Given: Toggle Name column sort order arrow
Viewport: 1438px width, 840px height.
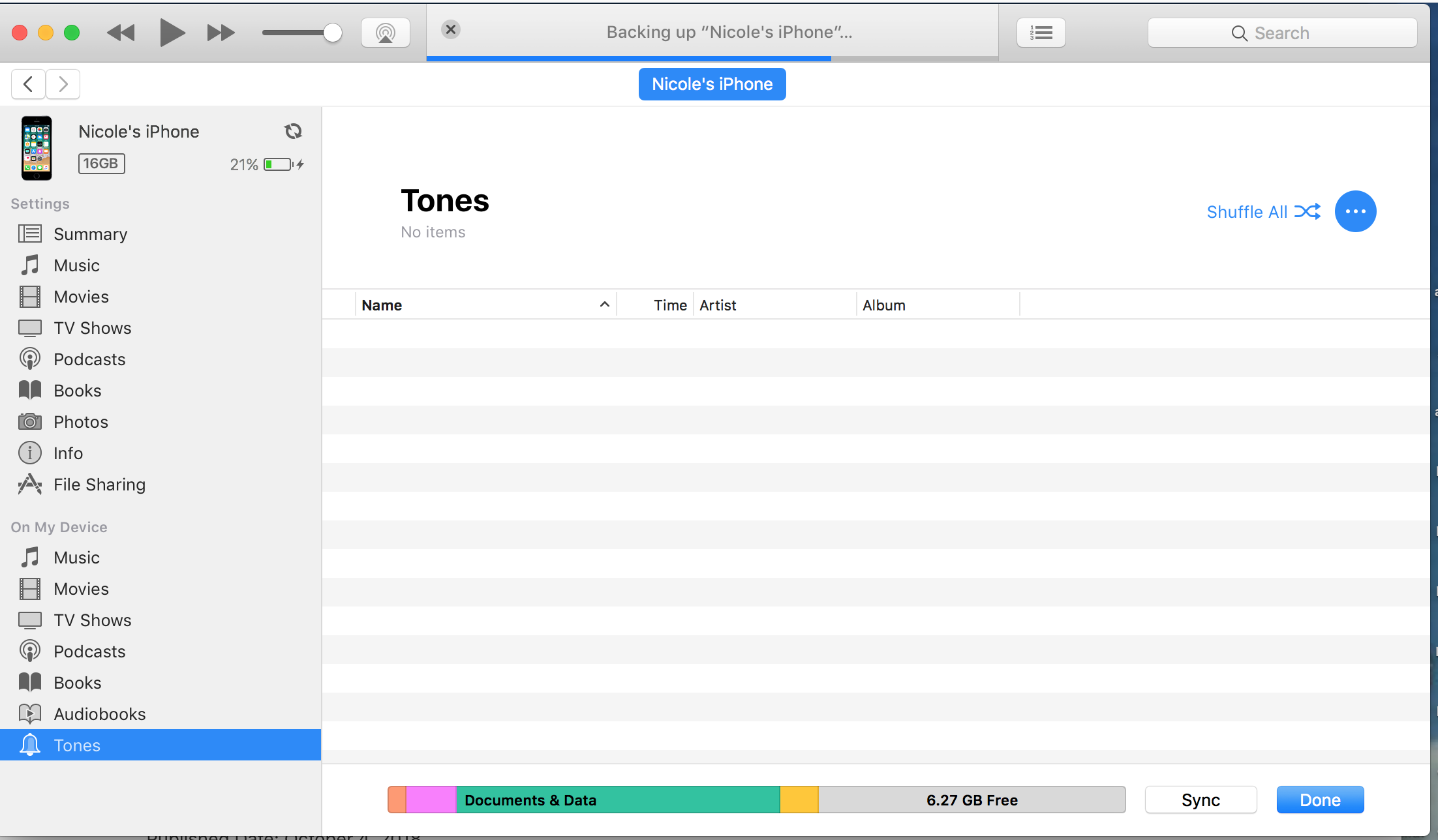Looking at the screenshot, I should click(604, 305).
